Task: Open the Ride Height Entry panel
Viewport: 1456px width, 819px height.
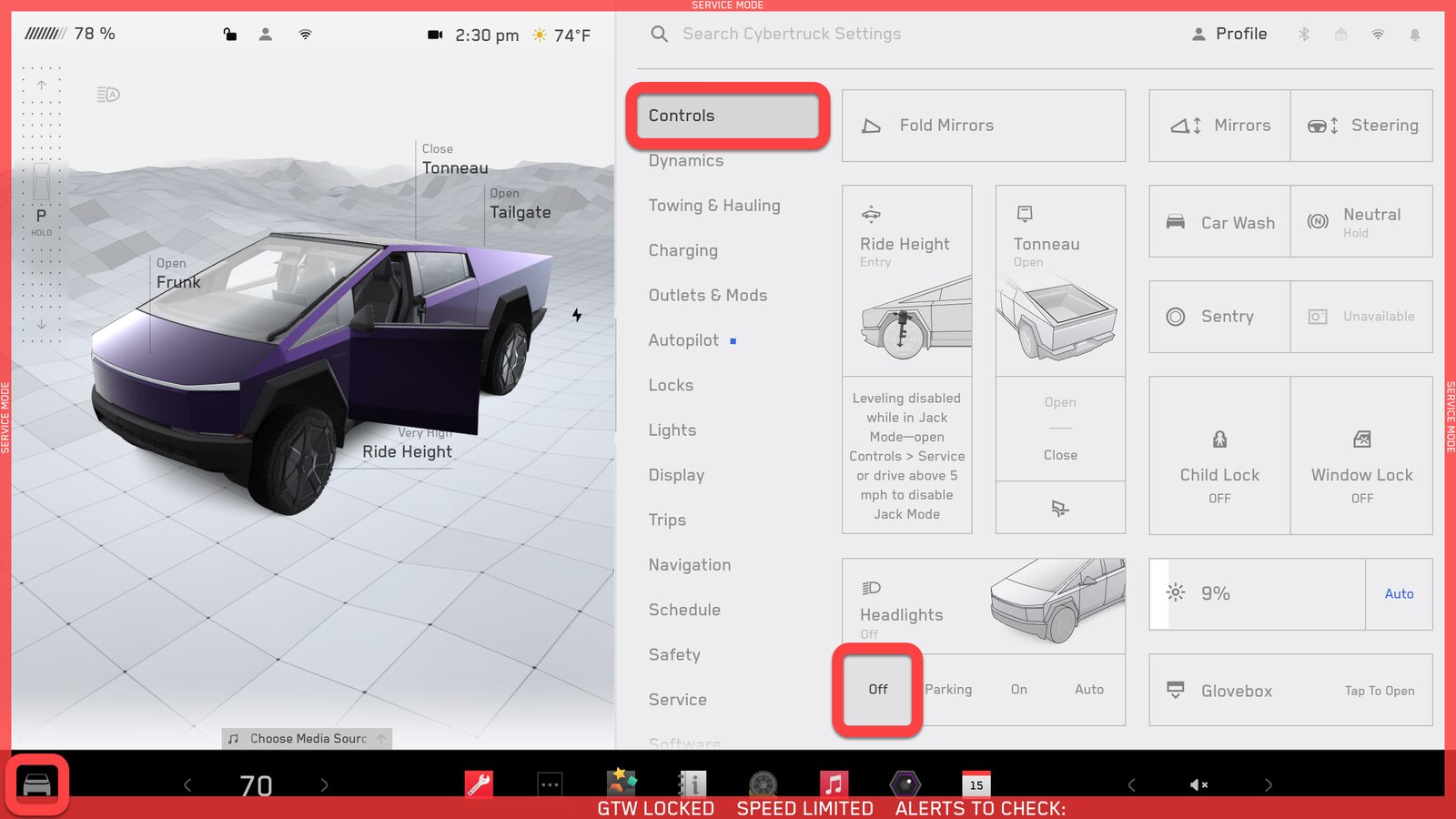Action: coord(906,280)
